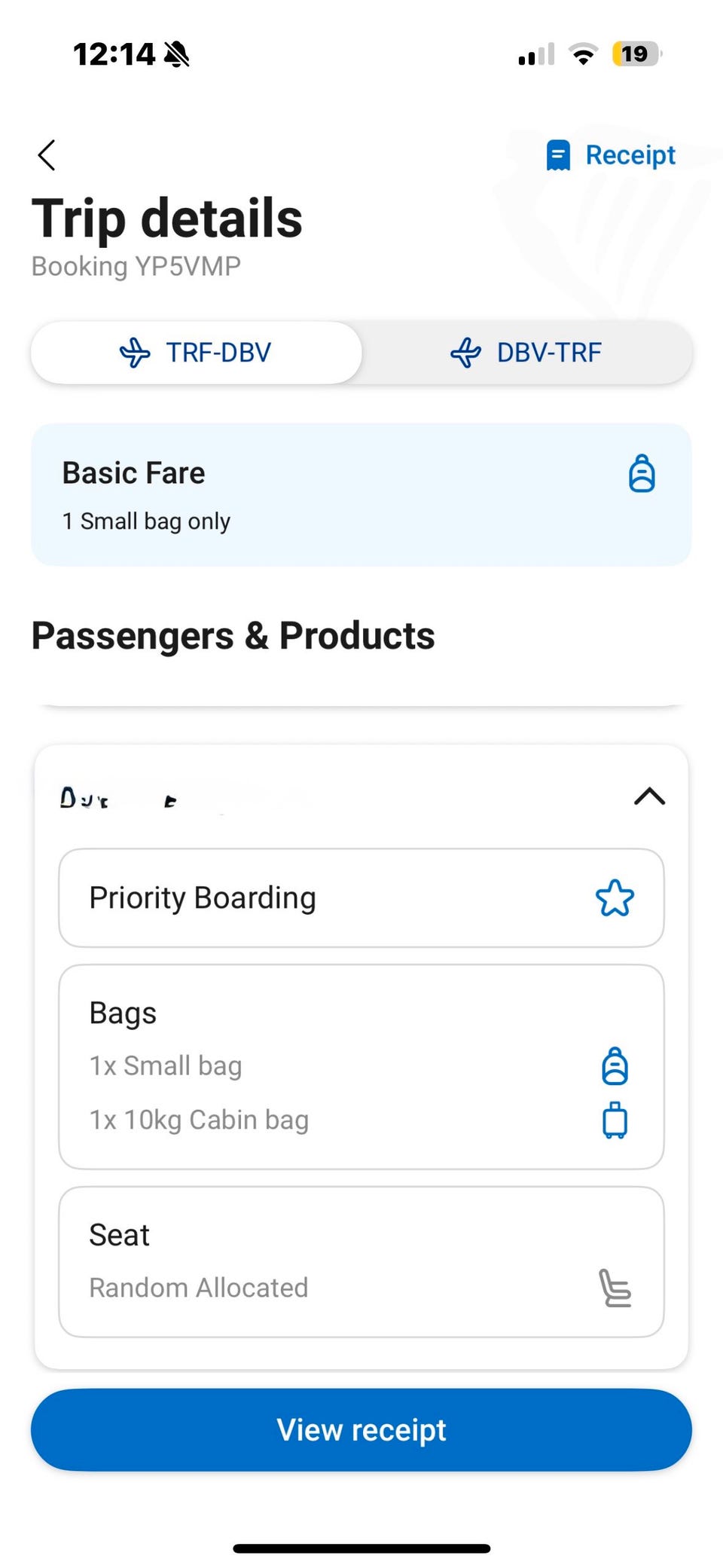Image resolution: width=723 pixels, height=1568 pixels.
Task: Open the Priority Boarding card
Action: click(361, 898)
